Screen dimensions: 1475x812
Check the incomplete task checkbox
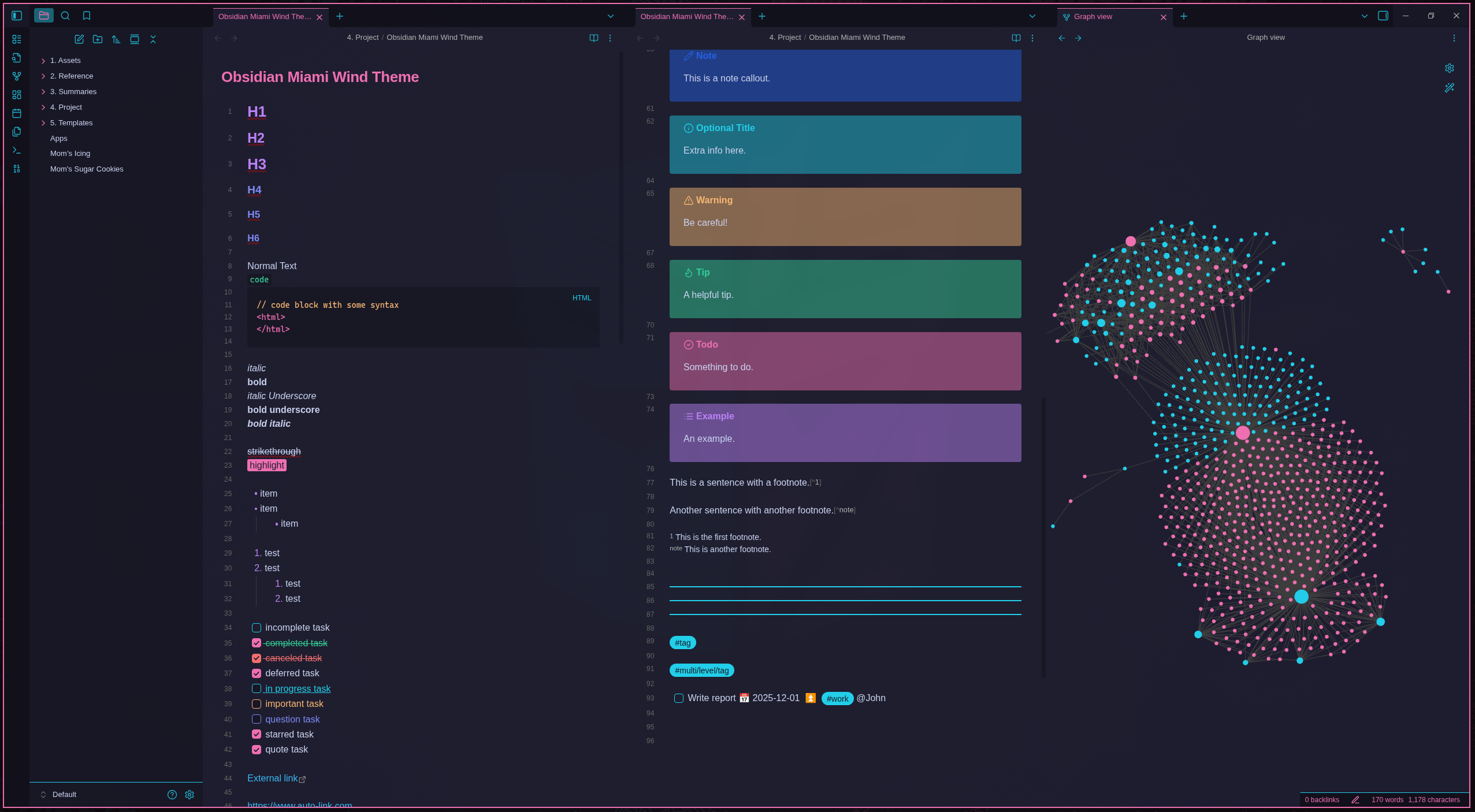[257, 628]
